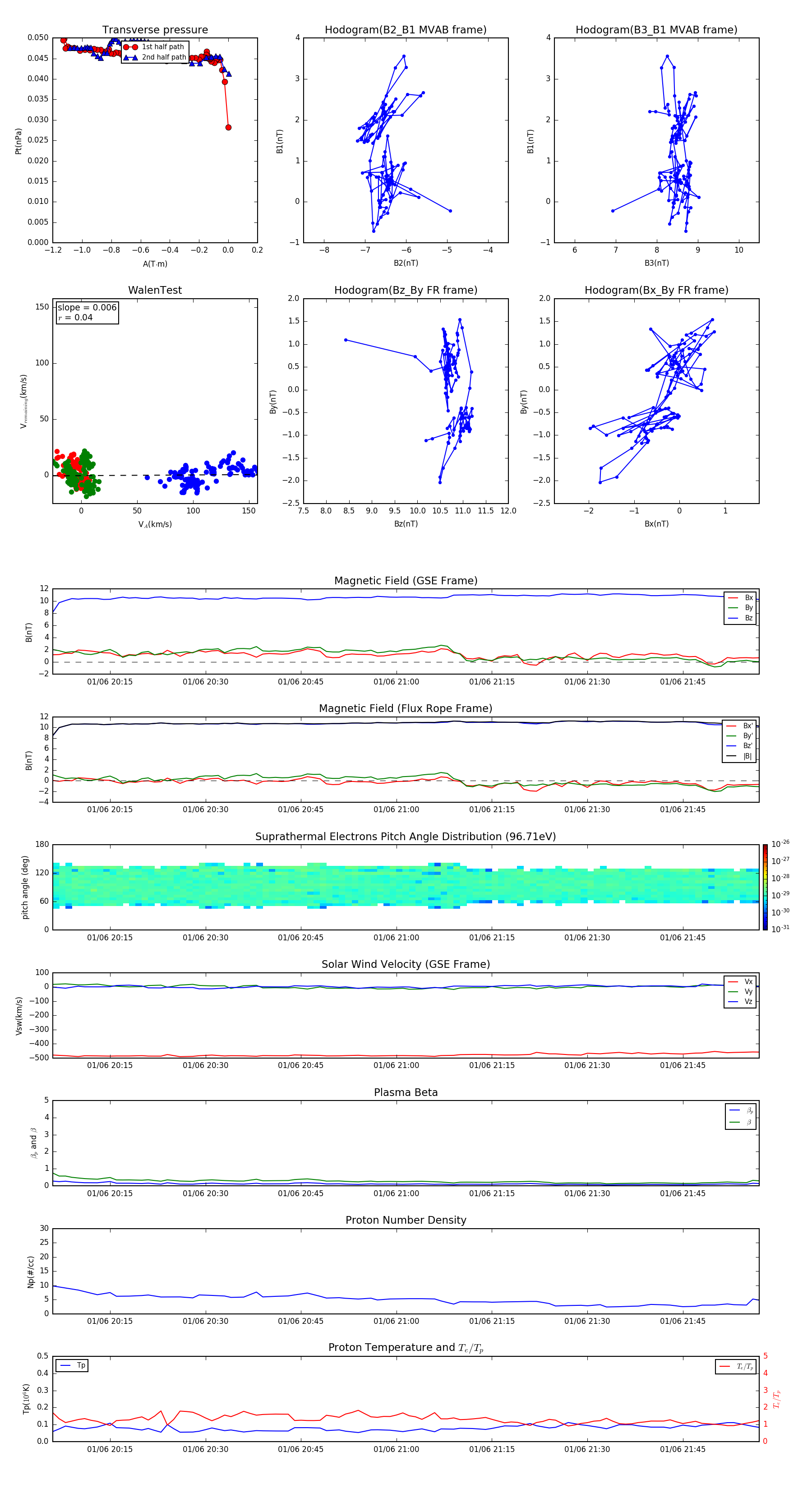Viewport: 812px width, 1489px height.
Task: Click the βp legend entry in Plasma Beta
Action: click(x=742, y=1110)
